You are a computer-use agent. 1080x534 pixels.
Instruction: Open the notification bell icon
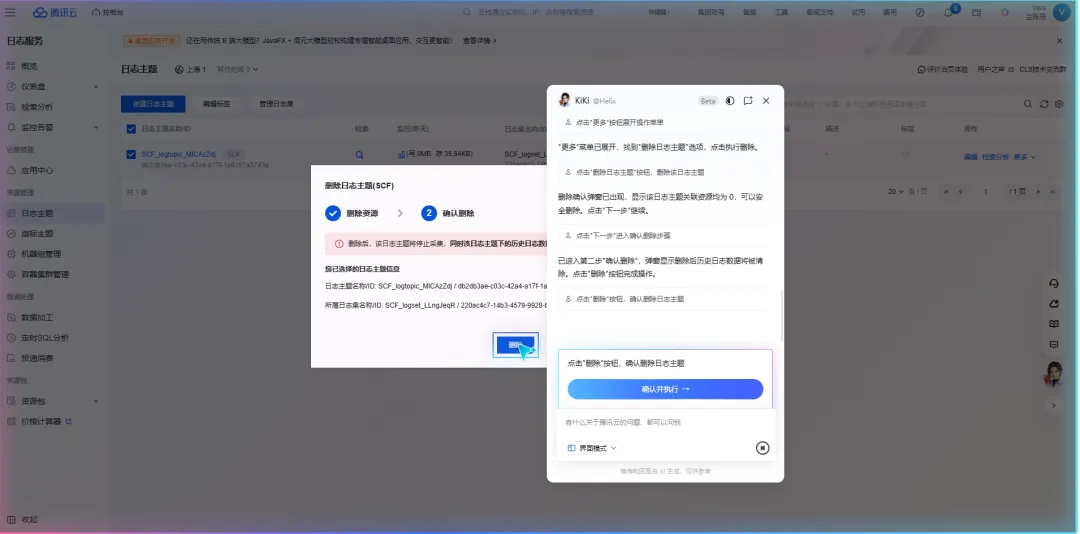tap(948, 12)
